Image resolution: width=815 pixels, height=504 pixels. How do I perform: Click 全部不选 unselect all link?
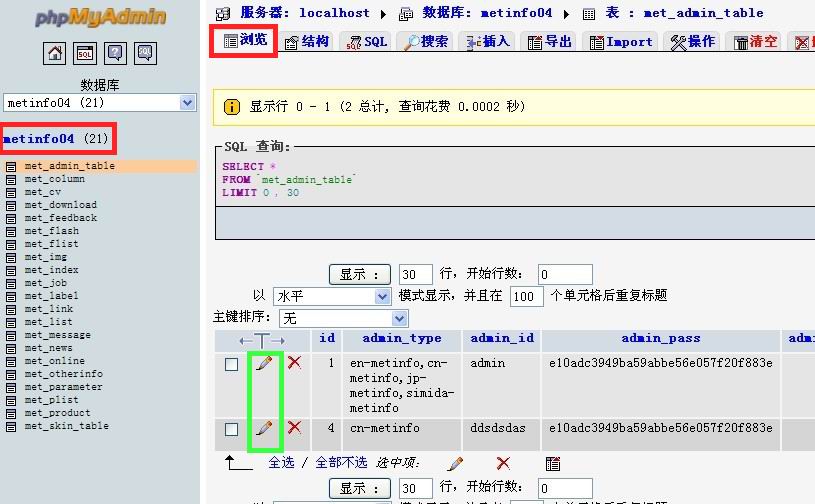(341, 462)
